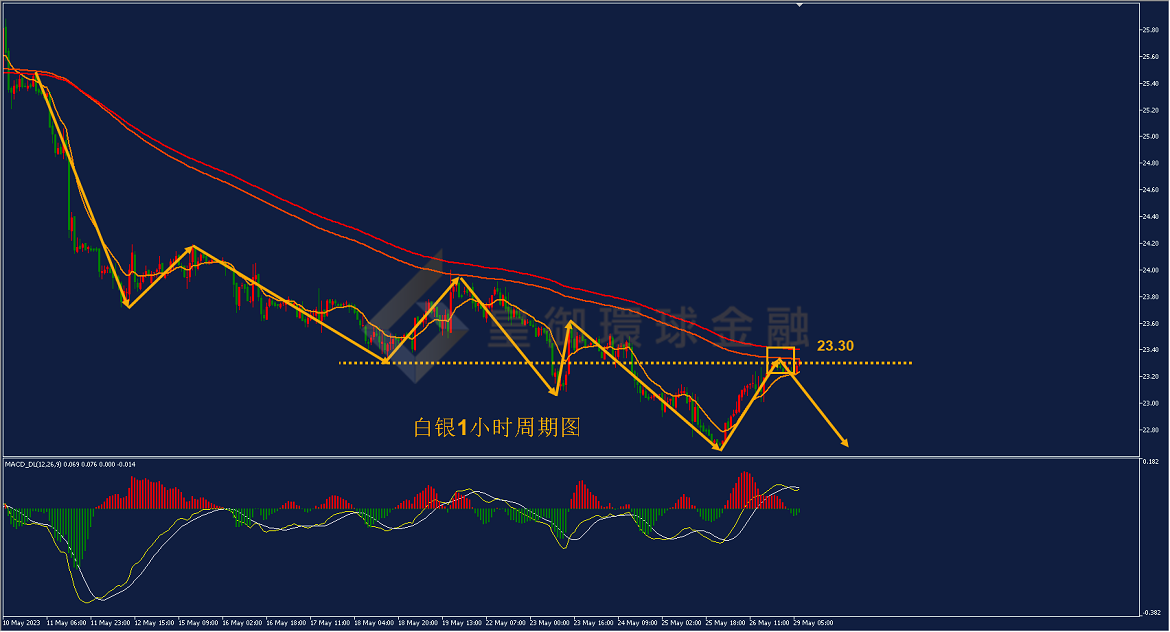
Task: Click the 29 May 05:00 time label
Action: click(x=813, y=622)
